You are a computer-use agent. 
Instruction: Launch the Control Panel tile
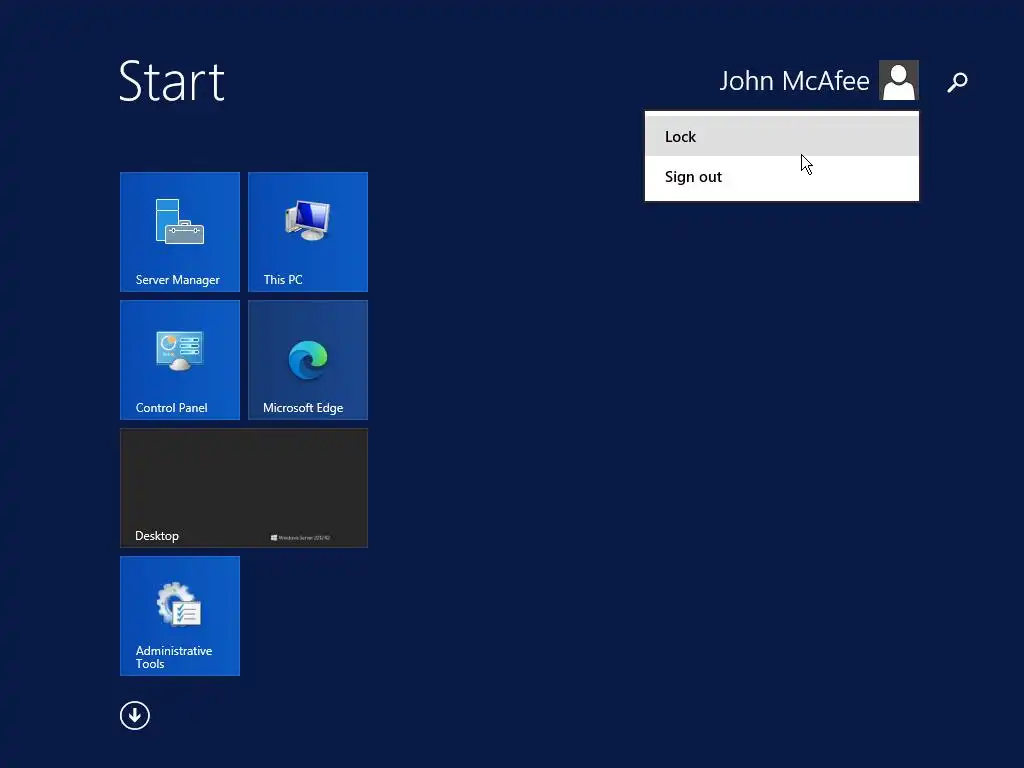click(180, 360)
